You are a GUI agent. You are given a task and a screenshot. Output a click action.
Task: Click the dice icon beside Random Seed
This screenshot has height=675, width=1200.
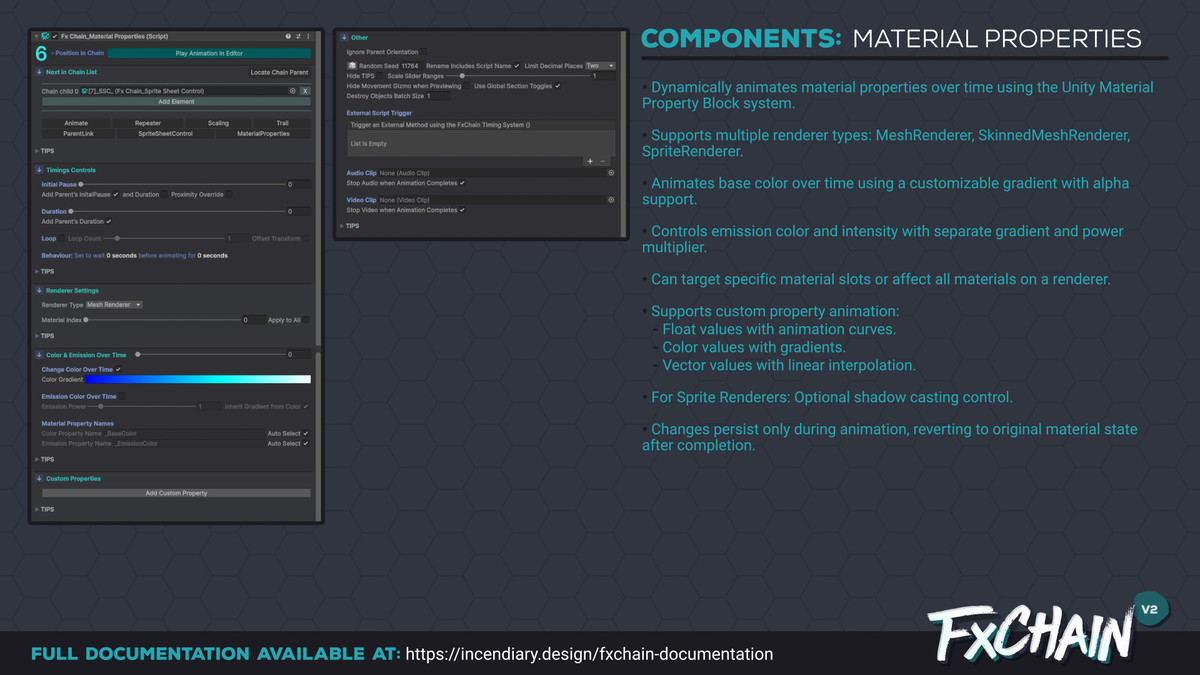pyautogui.click(x=352, y=66)
